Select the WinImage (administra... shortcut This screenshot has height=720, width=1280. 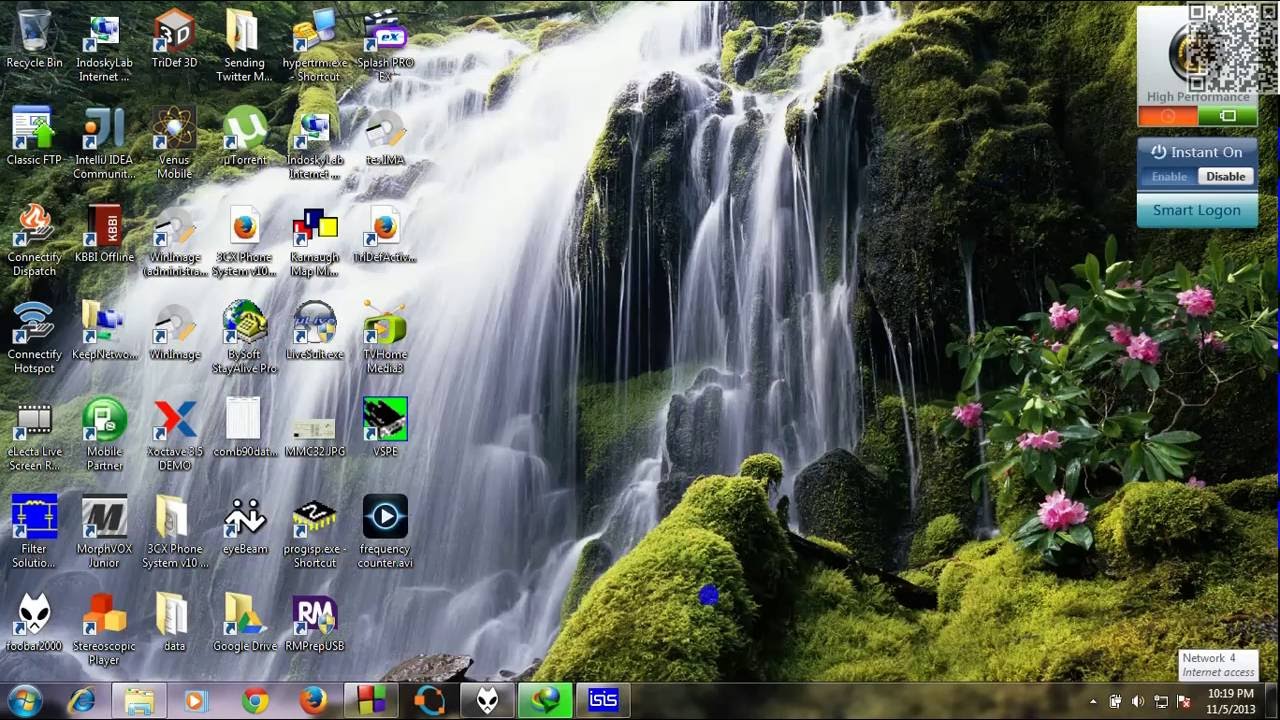[x=174, y=241]
